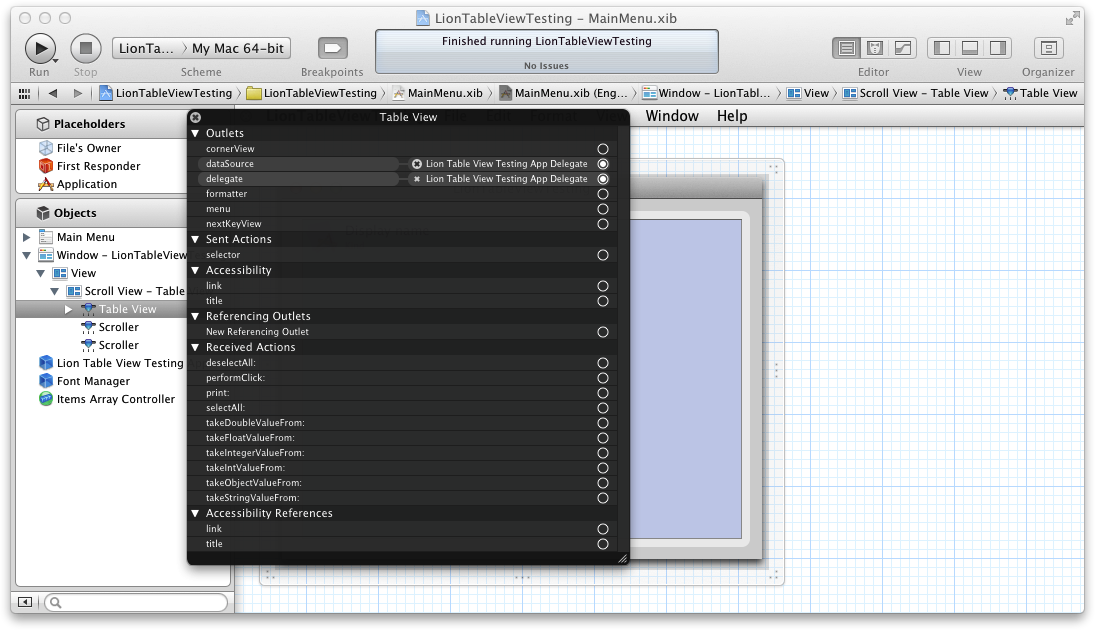Open the Organizer window

pyautogui.click(x=1048, y=48)
